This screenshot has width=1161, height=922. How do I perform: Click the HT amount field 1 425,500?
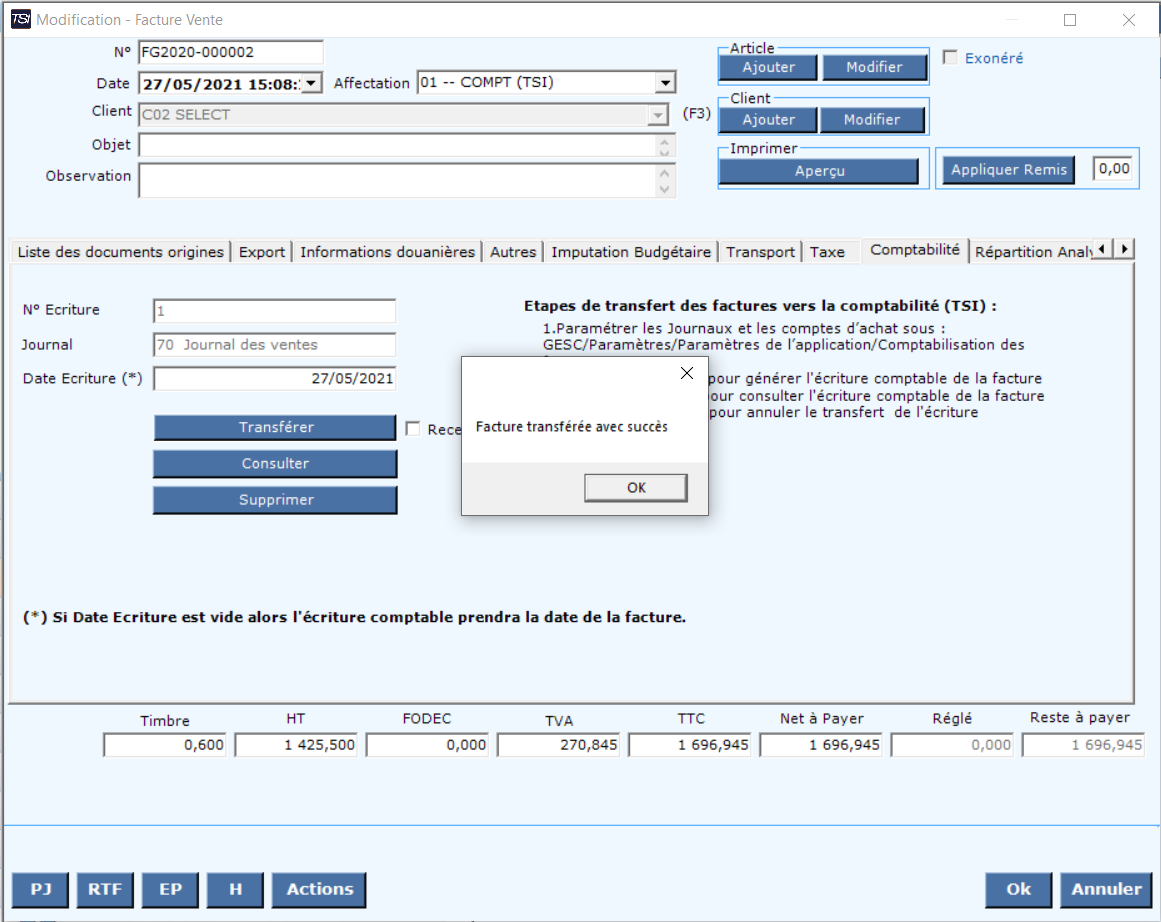pyautogui.click(x=295, y=745)
